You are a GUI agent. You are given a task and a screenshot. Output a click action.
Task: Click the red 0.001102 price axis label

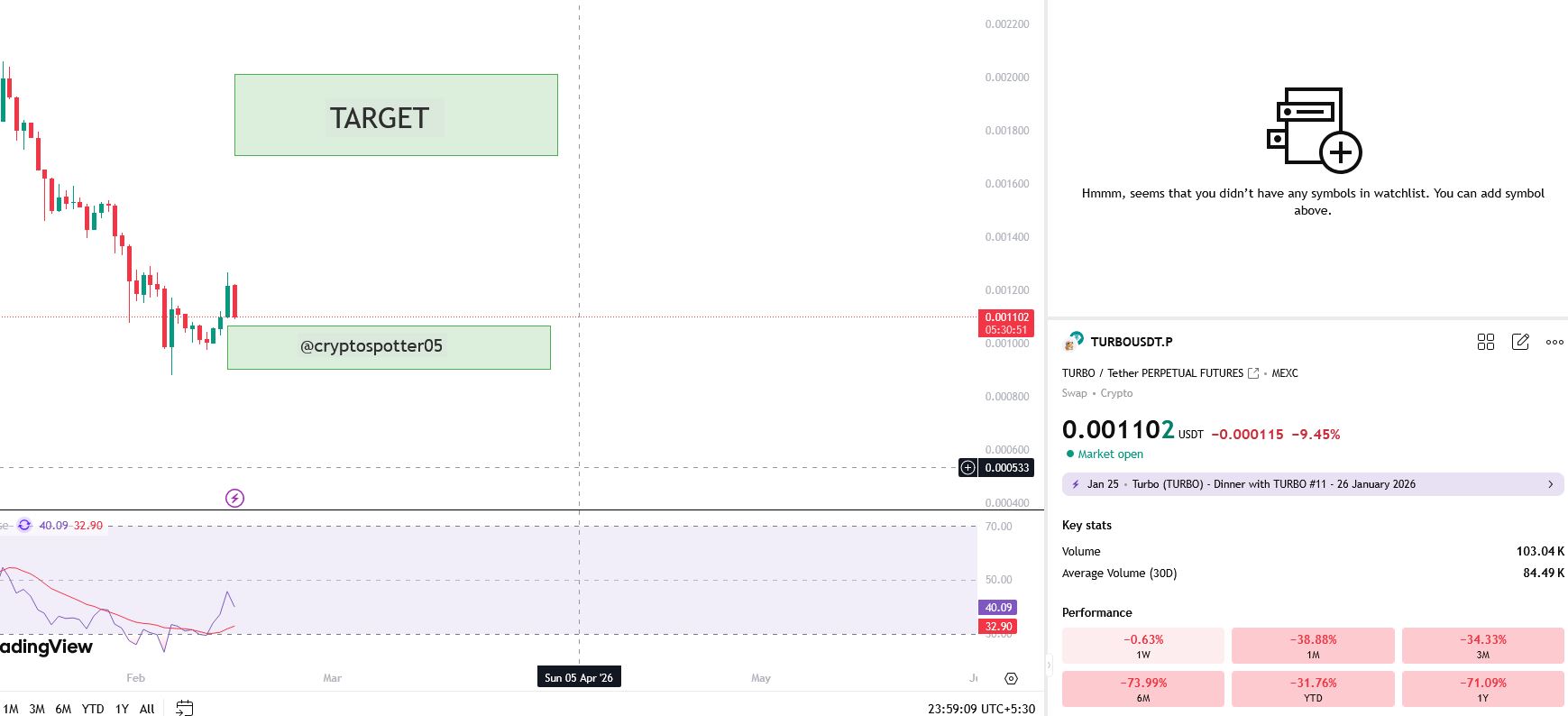pyautogui.click(x=1006, y=323)
